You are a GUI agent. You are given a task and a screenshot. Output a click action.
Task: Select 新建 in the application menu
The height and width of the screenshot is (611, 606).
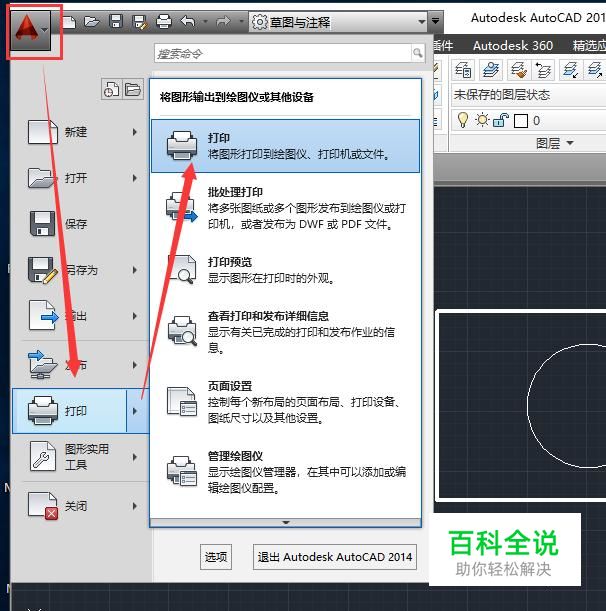(81, 132)
